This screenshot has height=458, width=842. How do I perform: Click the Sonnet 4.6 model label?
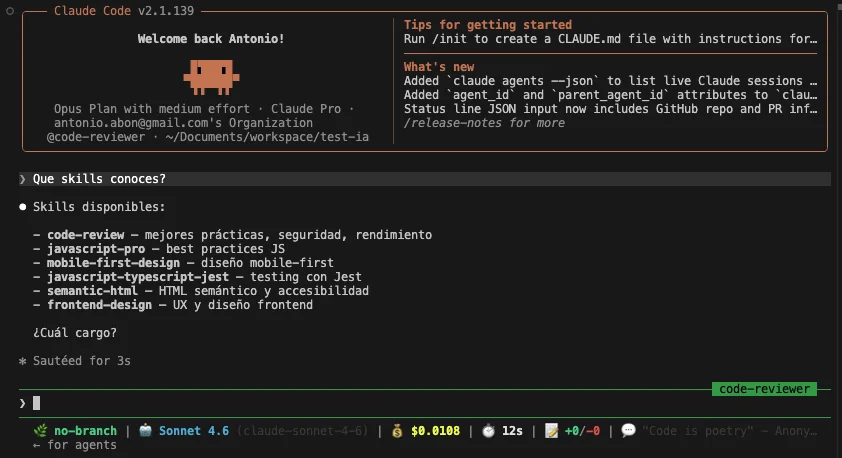[194, 431]
